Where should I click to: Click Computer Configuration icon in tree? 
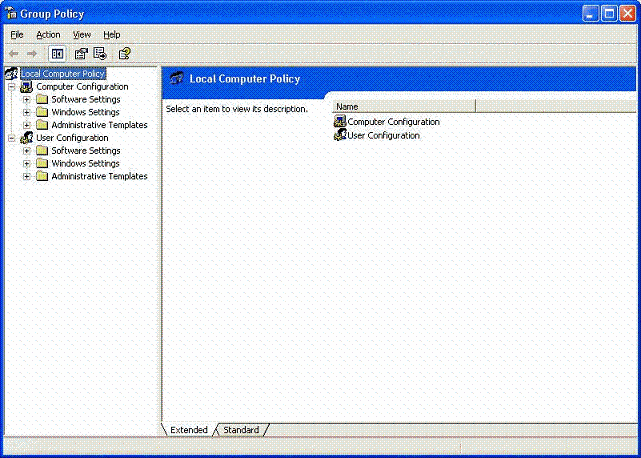27,87
